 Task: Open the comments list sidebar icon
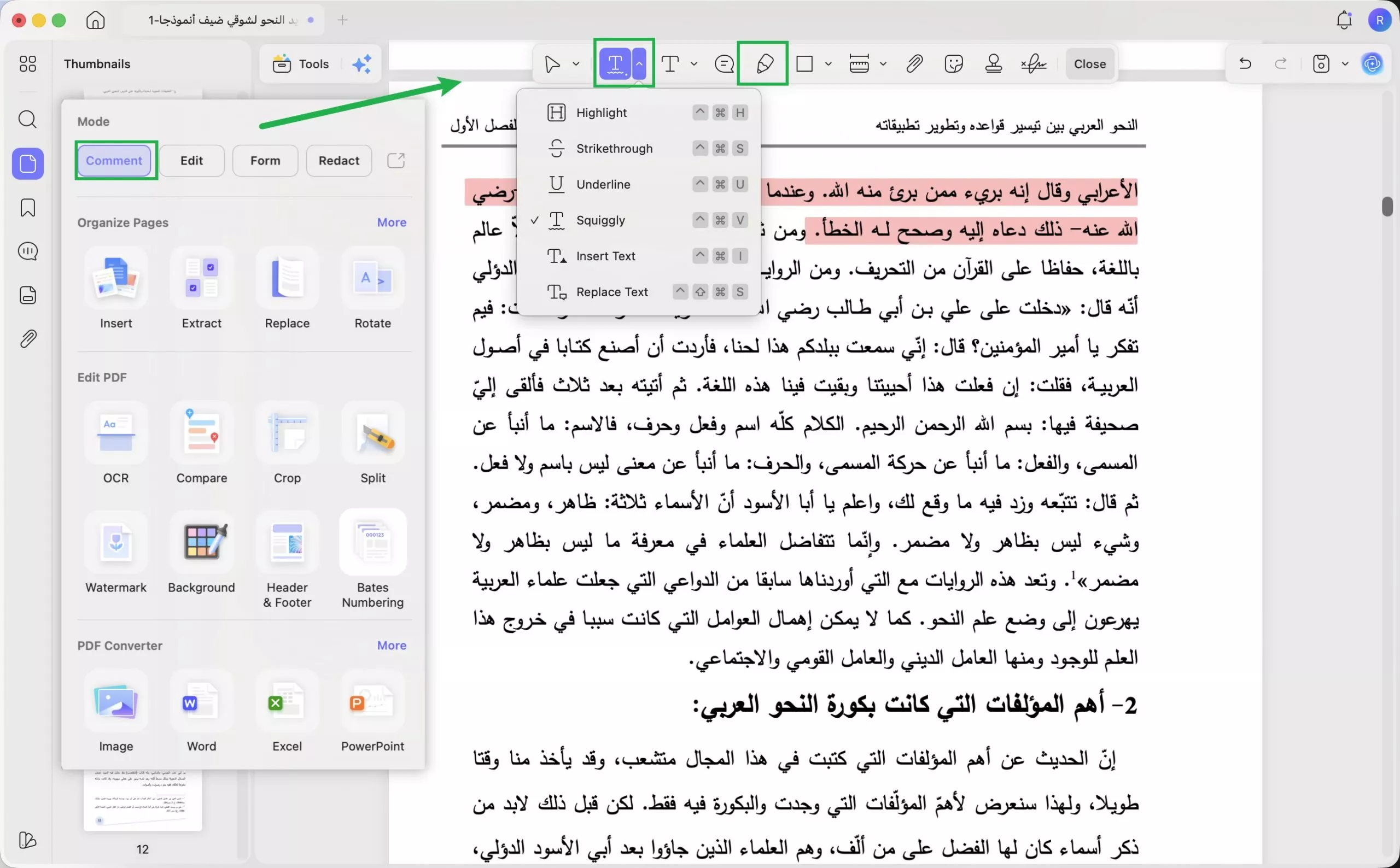tap(27, 251)
